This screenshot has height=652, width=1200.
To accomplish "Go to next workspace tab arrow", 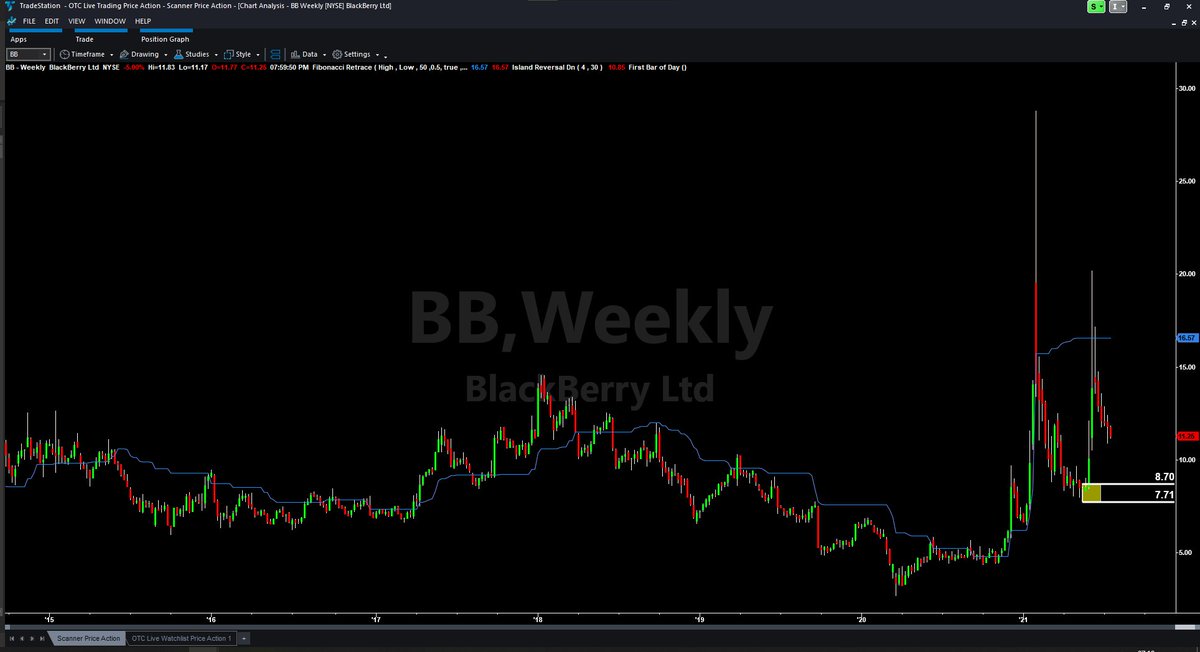I will click(33, 637).
